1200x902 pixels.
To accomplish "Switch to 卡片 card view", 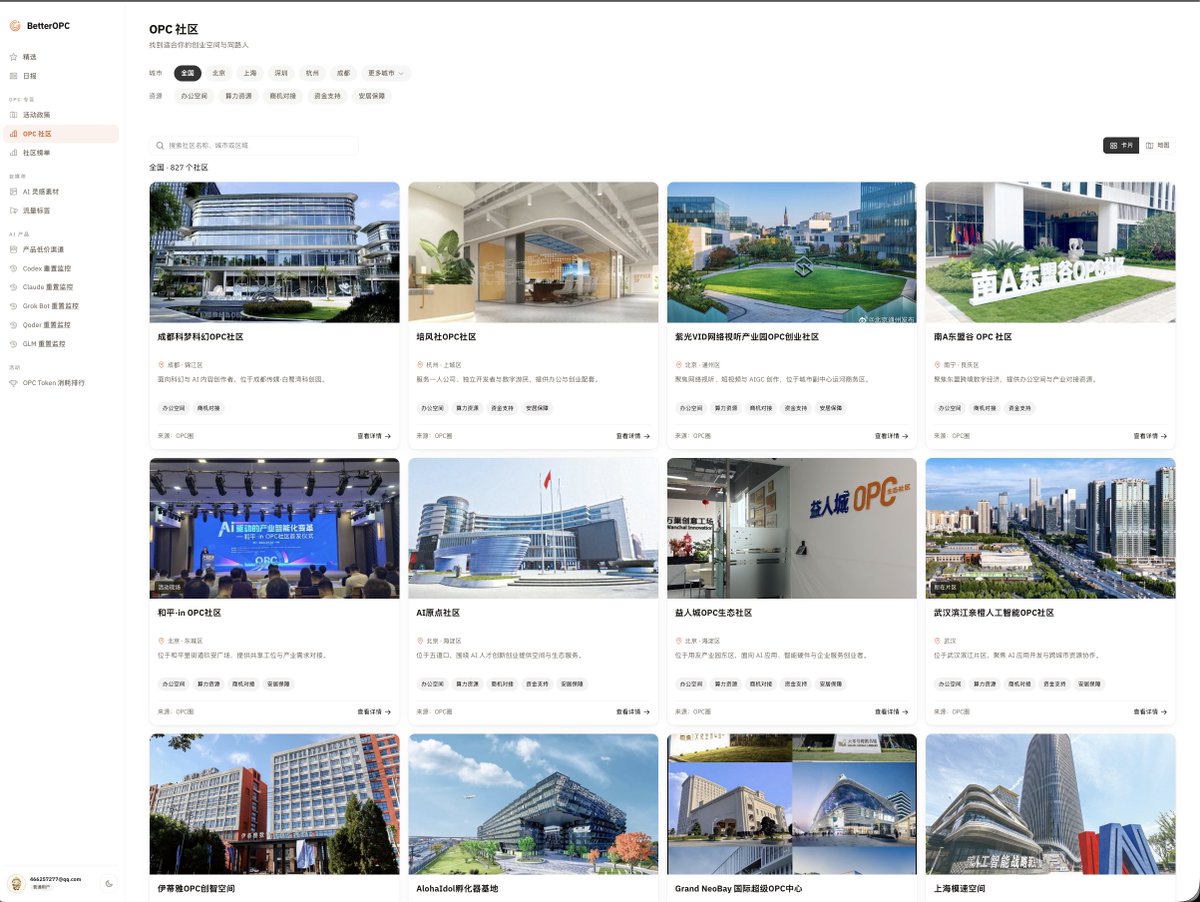I will tap(1121, 145).
